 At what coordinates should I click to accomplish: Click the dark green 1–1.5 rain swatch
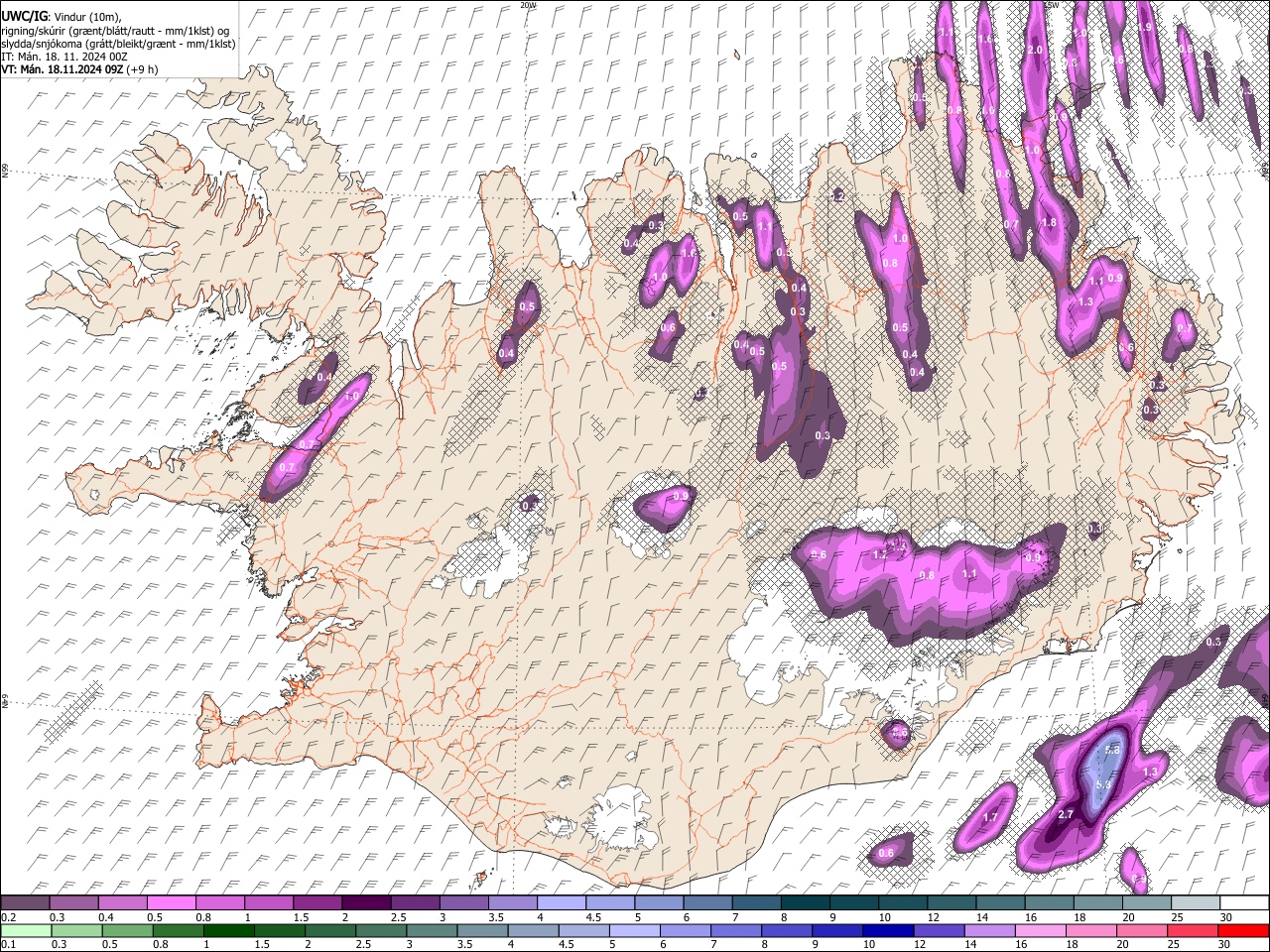click(228, 930)
